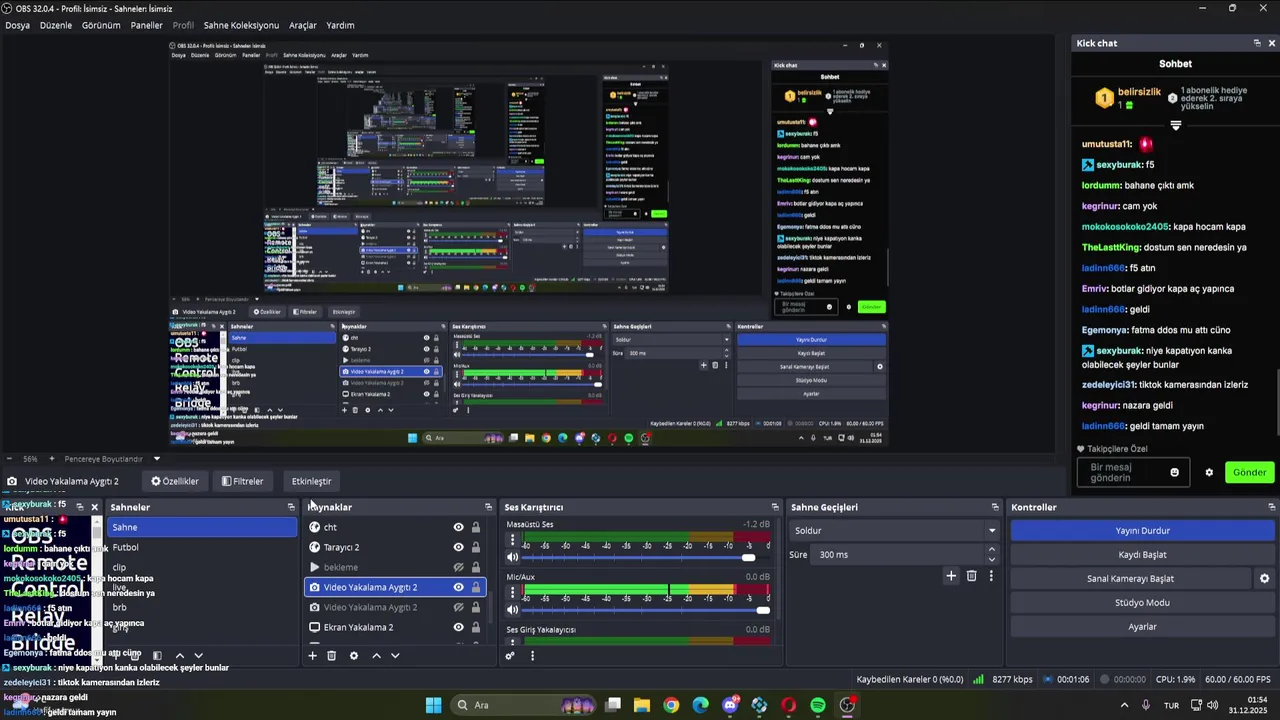Open Ayarlar from the controls panel

point(1142,627)
